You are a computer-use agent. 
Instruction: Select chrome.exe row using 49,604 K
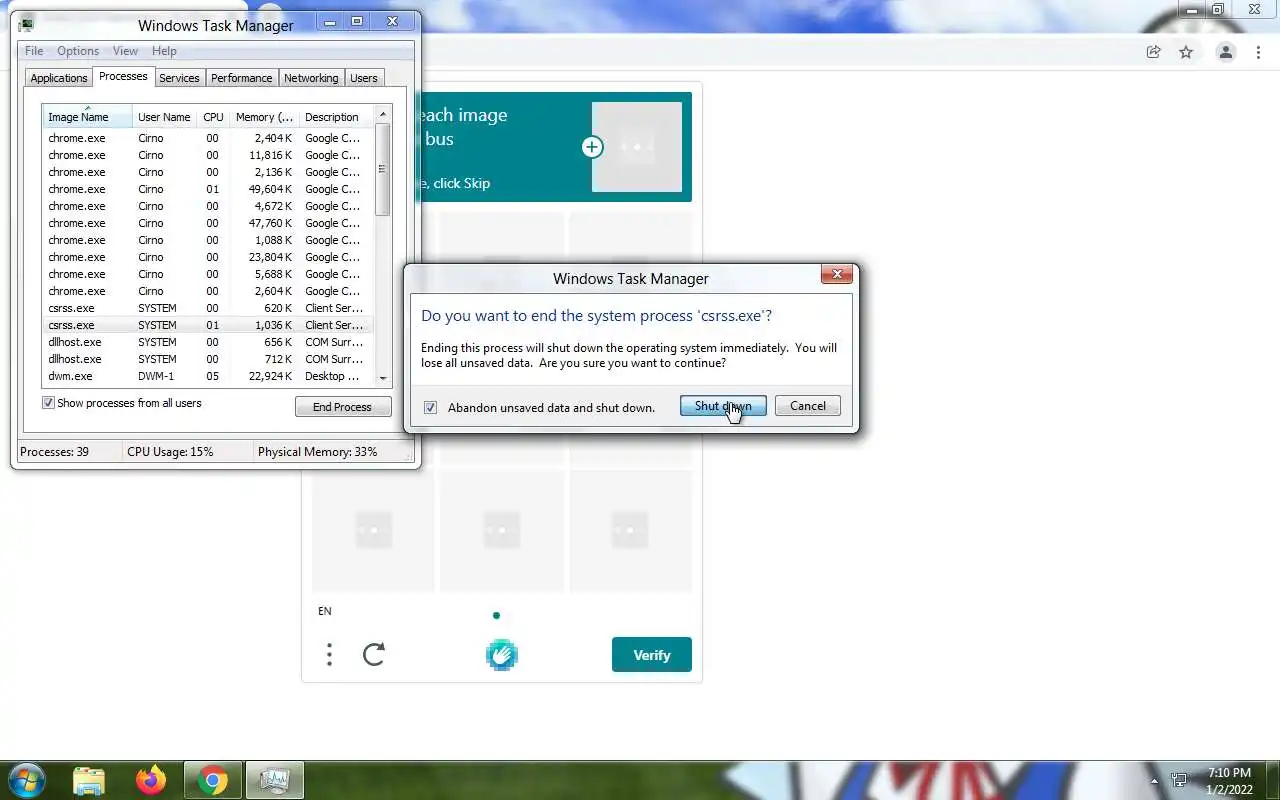(206, 189)
